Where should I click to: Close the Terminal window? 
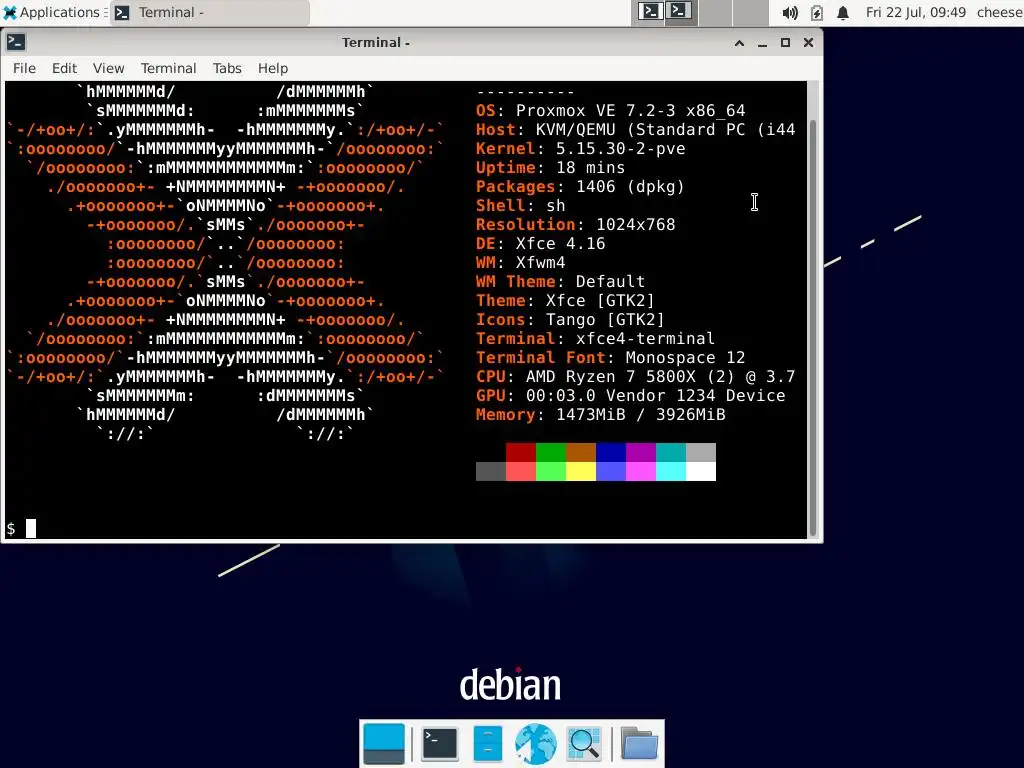(808, 42)
